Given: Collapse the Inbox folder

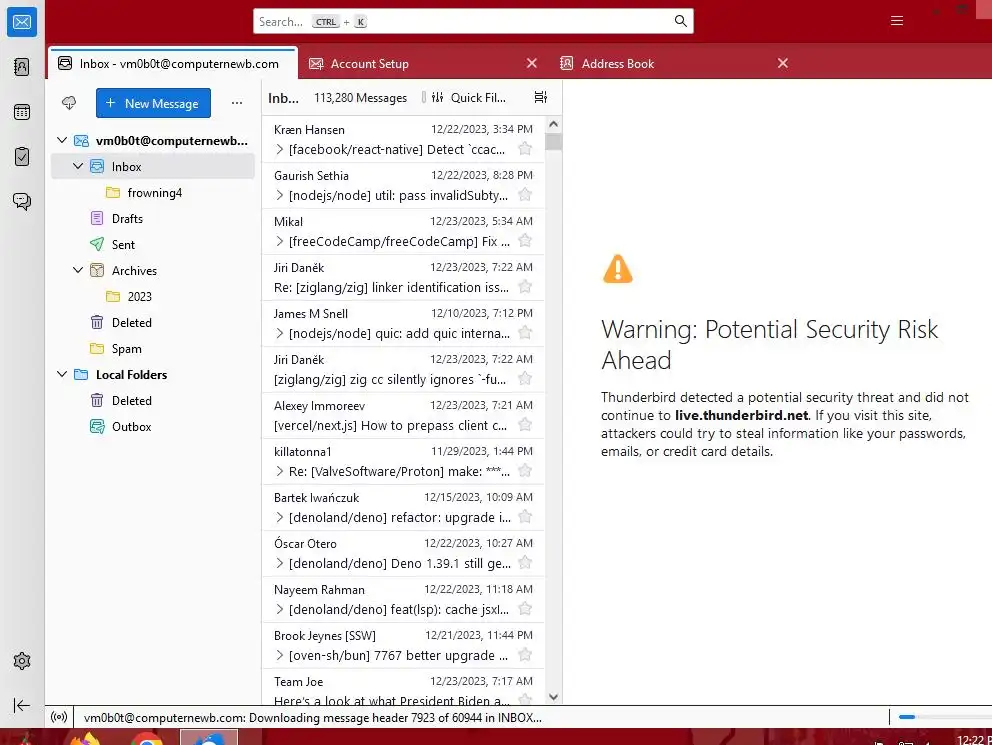Looking at the screenshot, I should [78, 166].
